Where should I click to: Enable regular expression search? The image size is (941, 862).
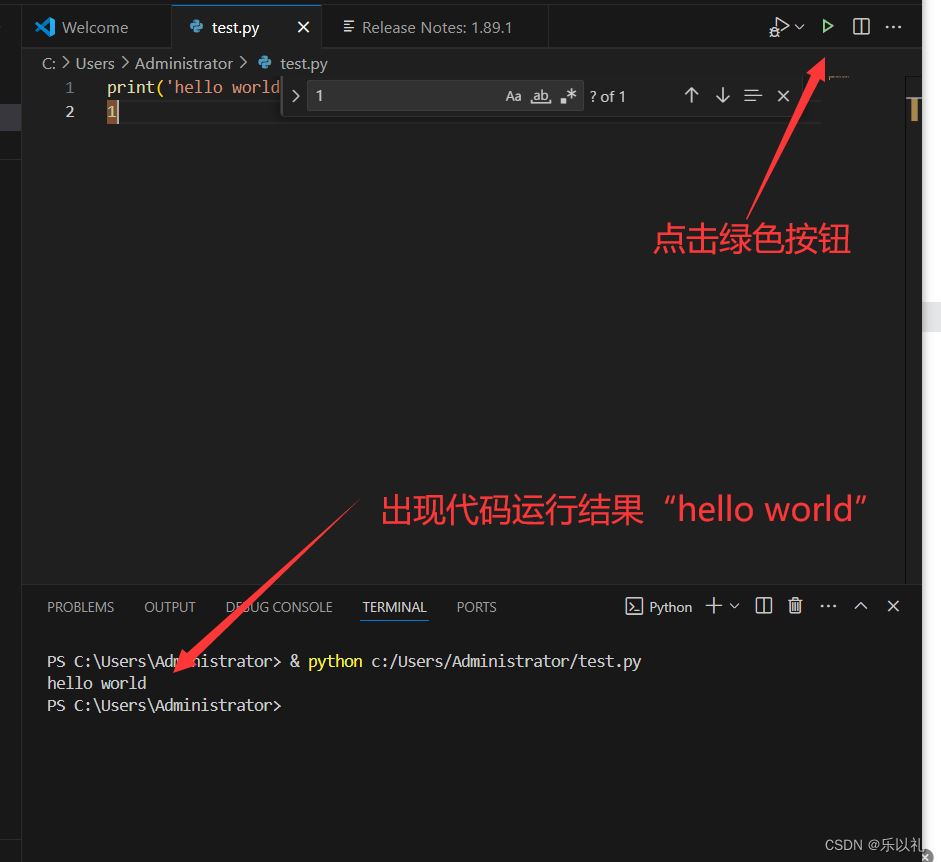(569, 96)
